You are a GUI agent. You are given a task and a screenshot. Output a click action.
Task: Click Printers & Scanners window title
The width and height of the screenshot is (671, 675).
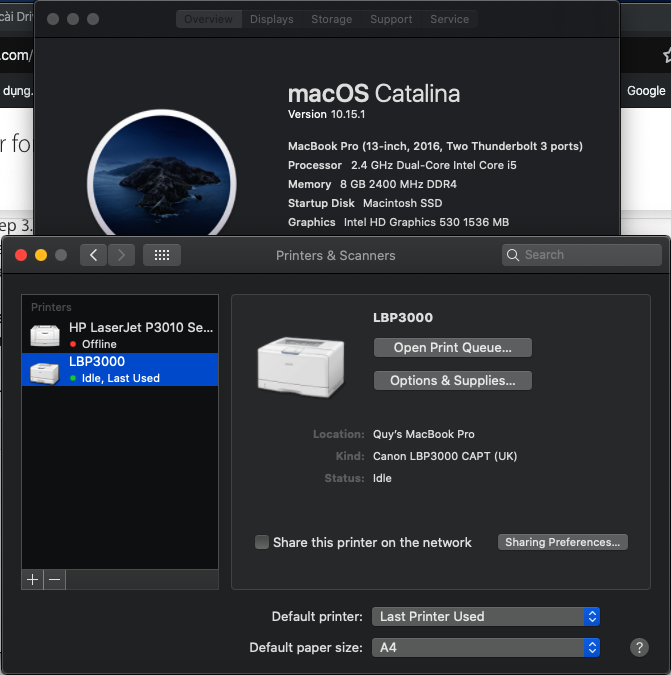pyautogui.click(x=335, y=255)
